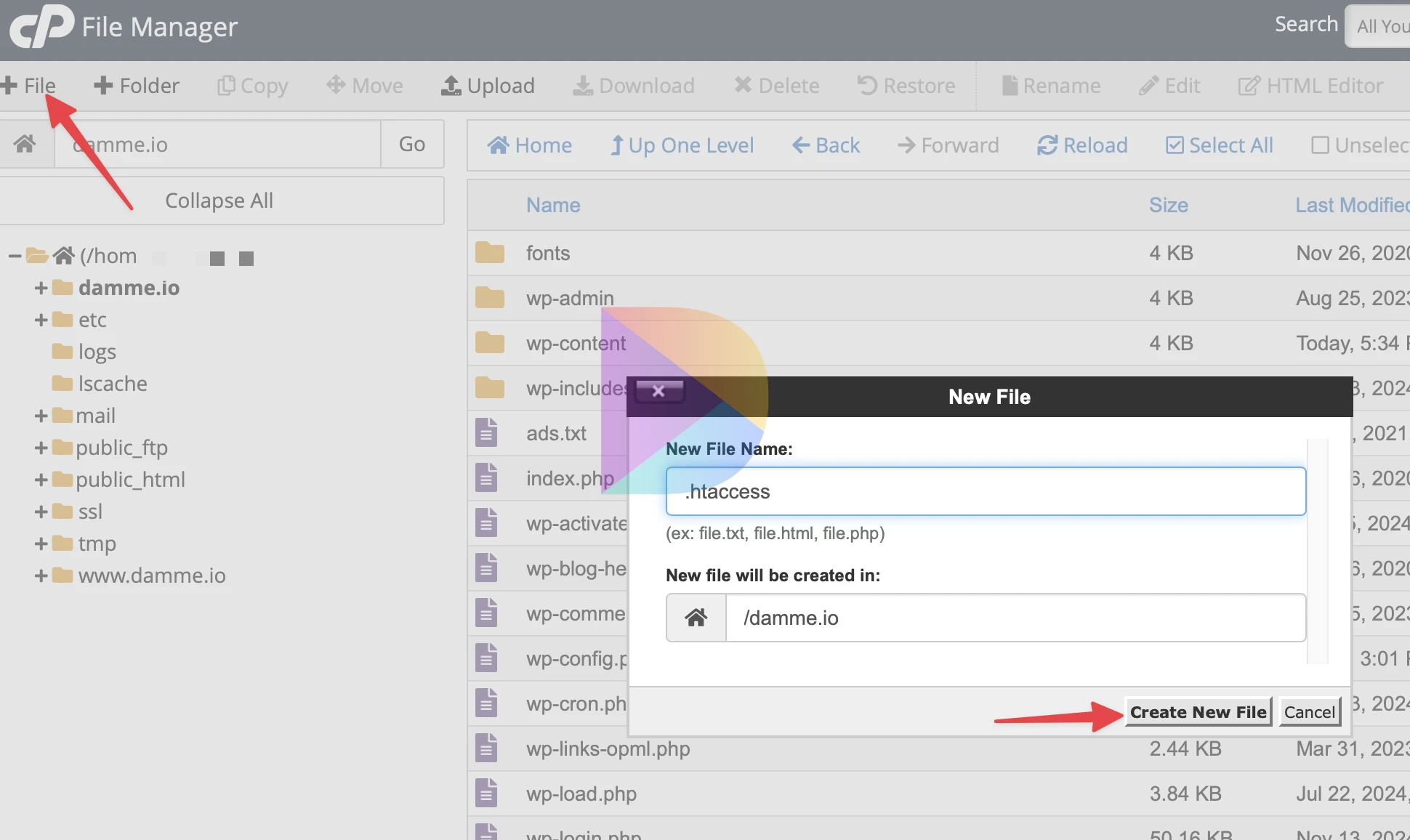Viewport: 1410px width, 840px height.
Task: Expand the public_html tree folder
Action: (41, 480)
